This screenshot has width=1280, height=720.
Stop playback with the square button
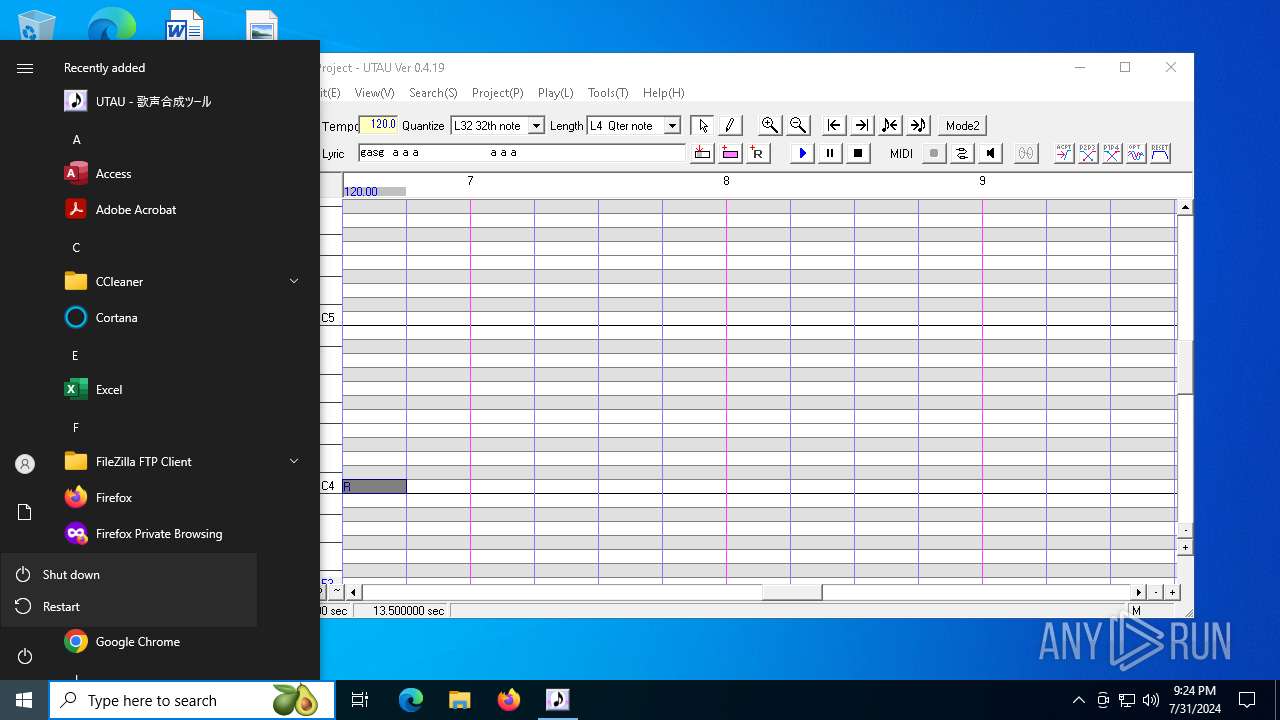coord(858,153)
